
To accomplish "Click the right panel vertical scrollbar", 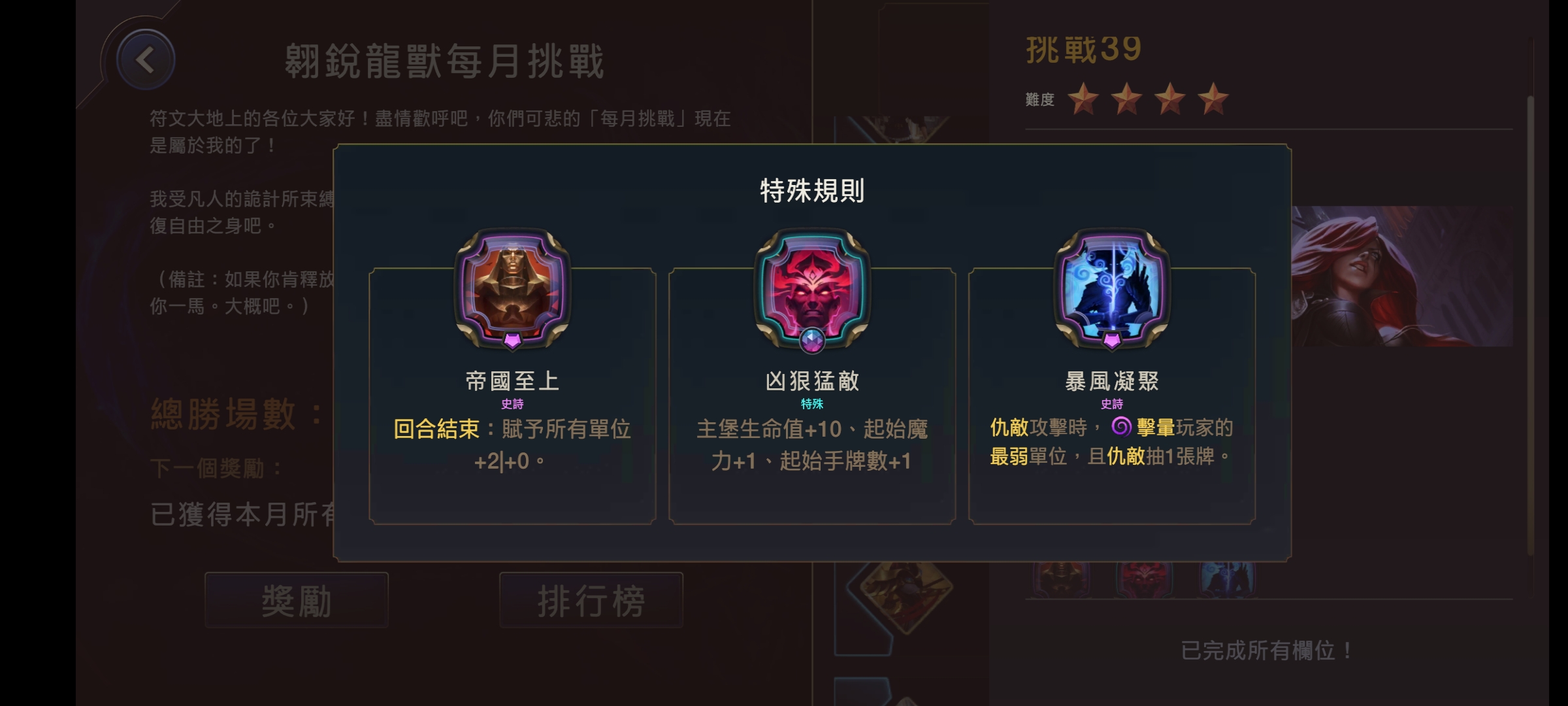I will click(x=1529, y=327).
